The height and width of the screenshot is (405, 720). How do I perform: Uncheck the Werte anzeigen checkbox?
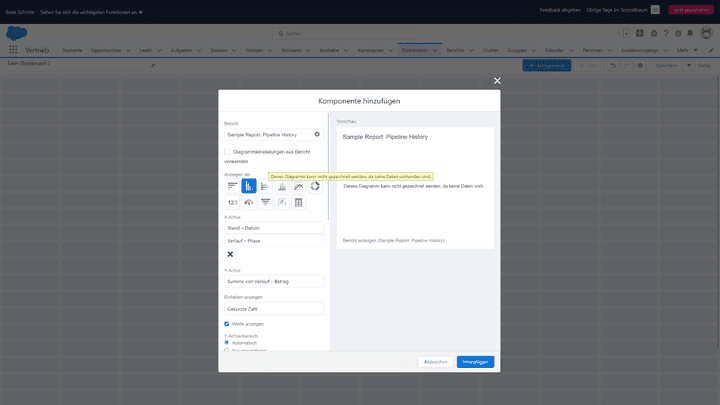pyautogui.click(x=227, y=324)
